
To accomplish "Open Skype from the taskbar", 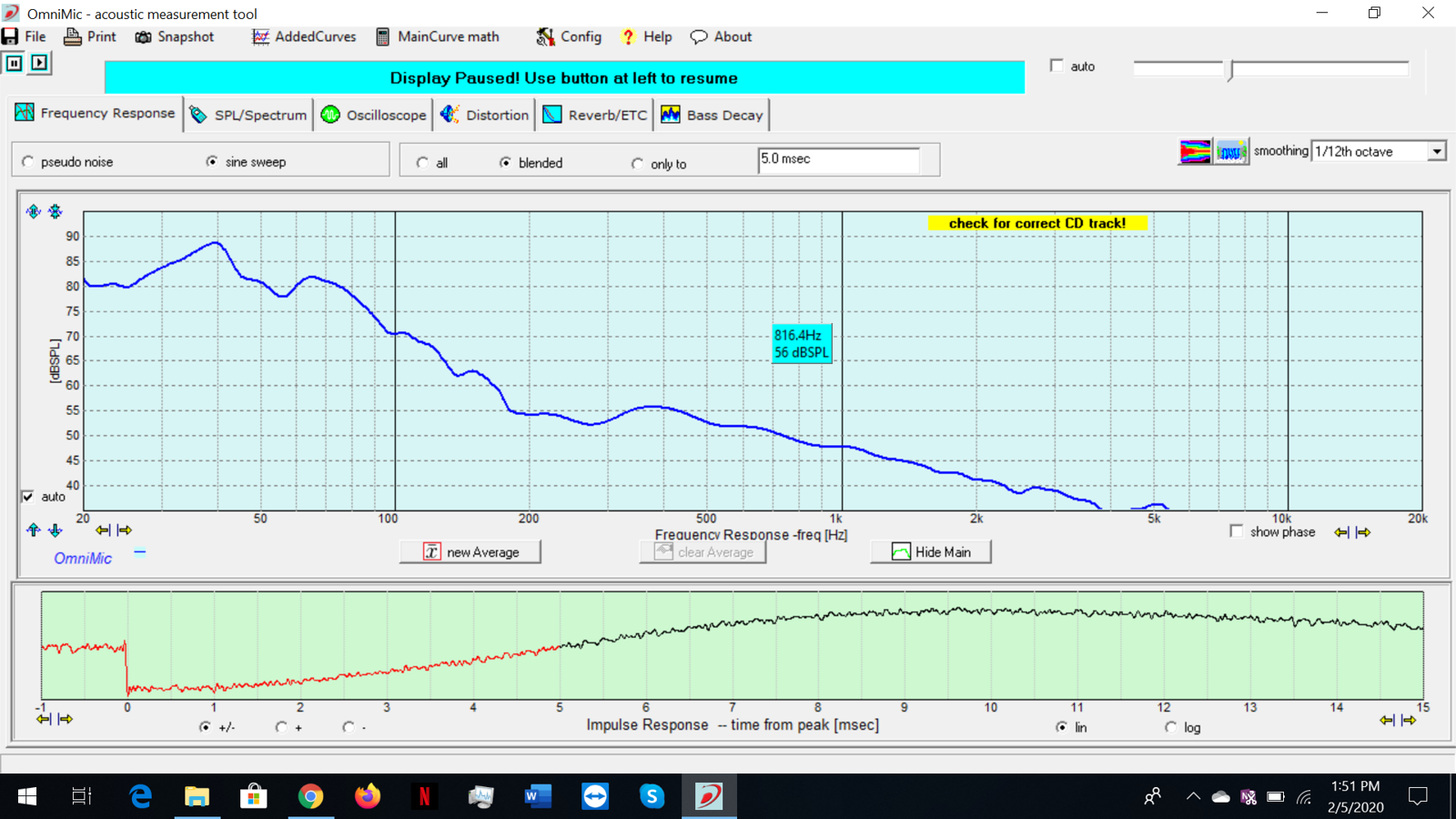I will (652, 796).
